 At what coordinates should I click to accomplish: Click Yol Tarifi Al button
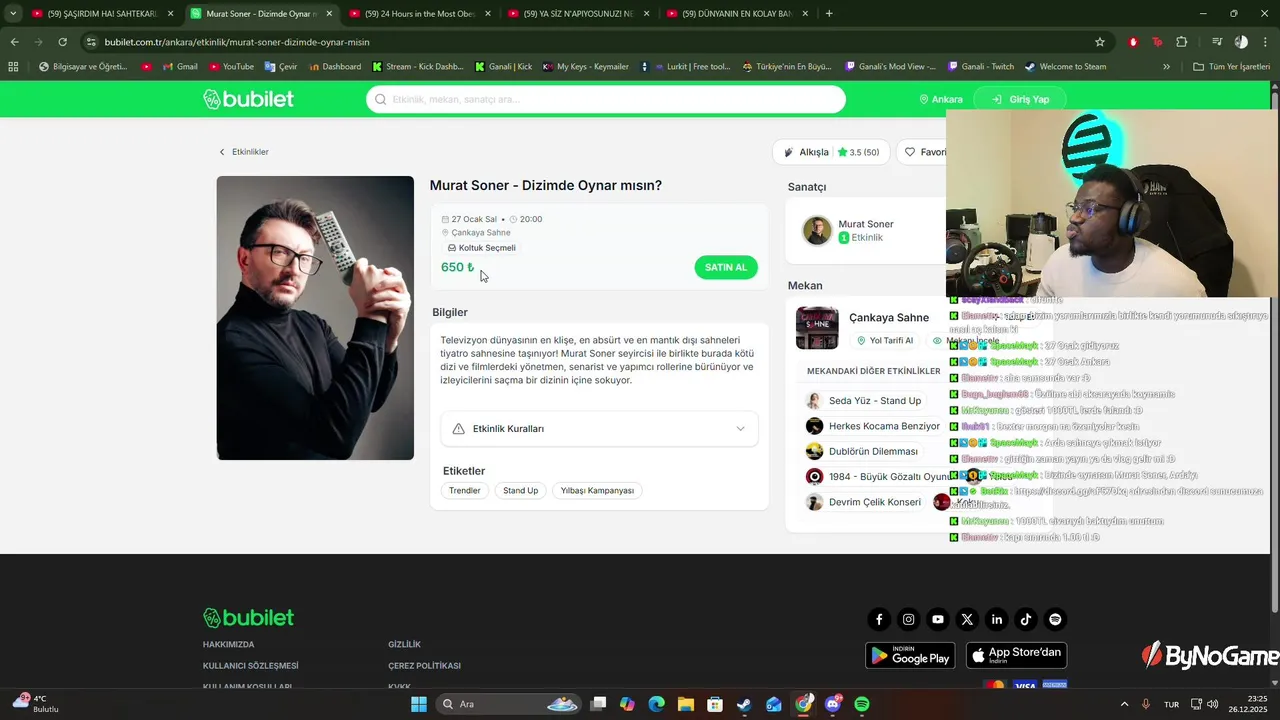[x=885, y=340]
